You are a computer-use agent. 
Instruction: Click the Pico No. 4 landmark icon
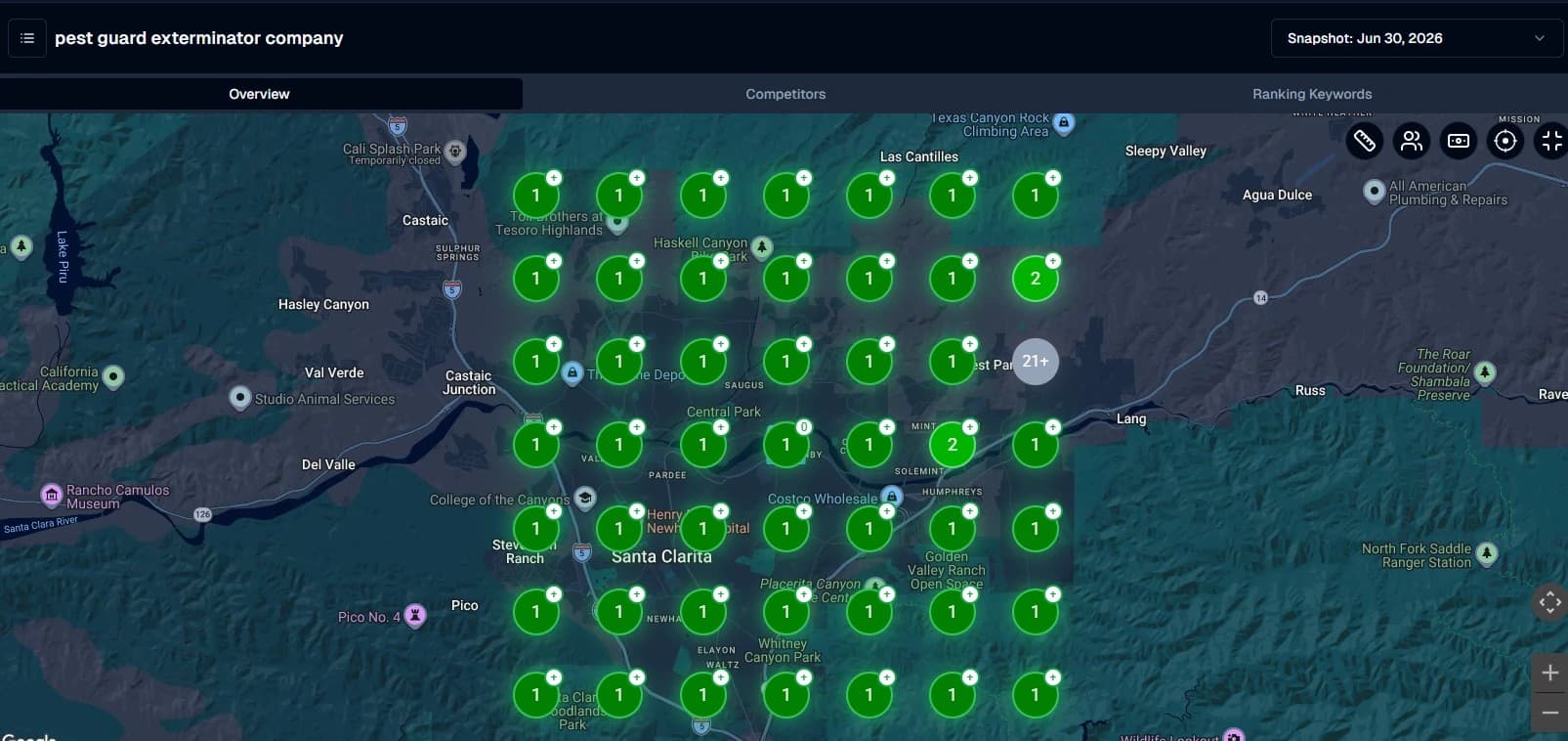click(x=415, y=616)
